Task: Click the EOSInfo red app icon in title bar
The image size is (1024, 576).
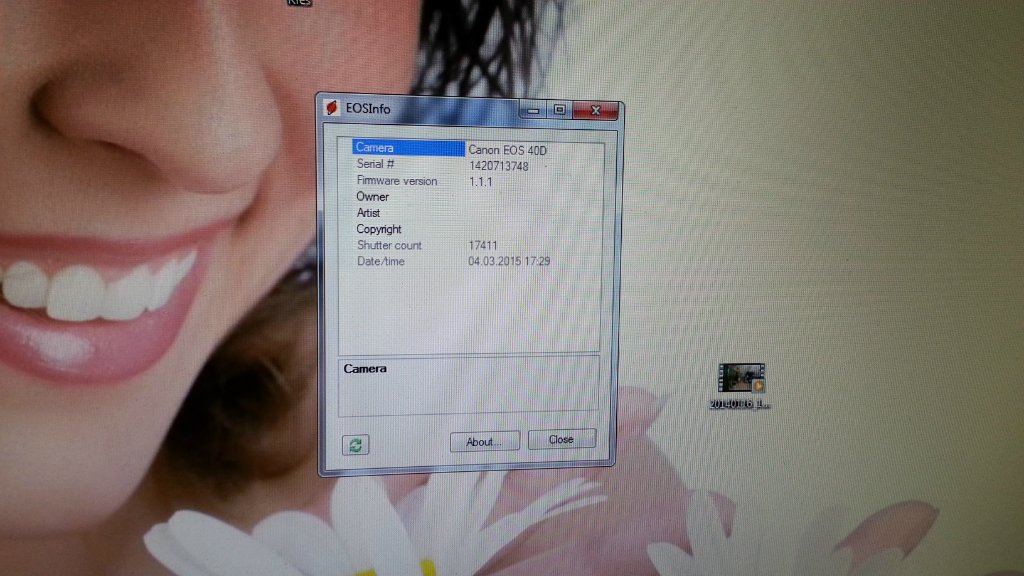Action: [332, 107]
